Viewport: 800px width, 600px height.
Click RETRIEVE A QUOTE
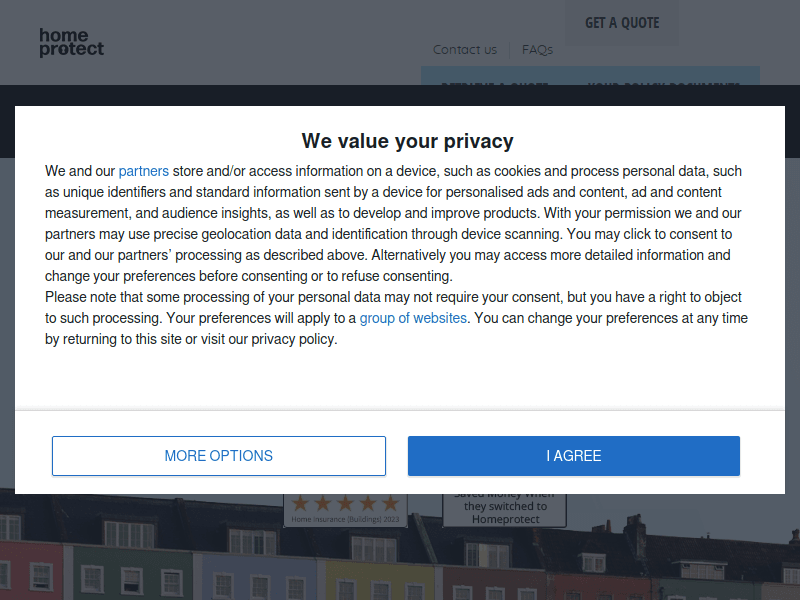point(494,88)
